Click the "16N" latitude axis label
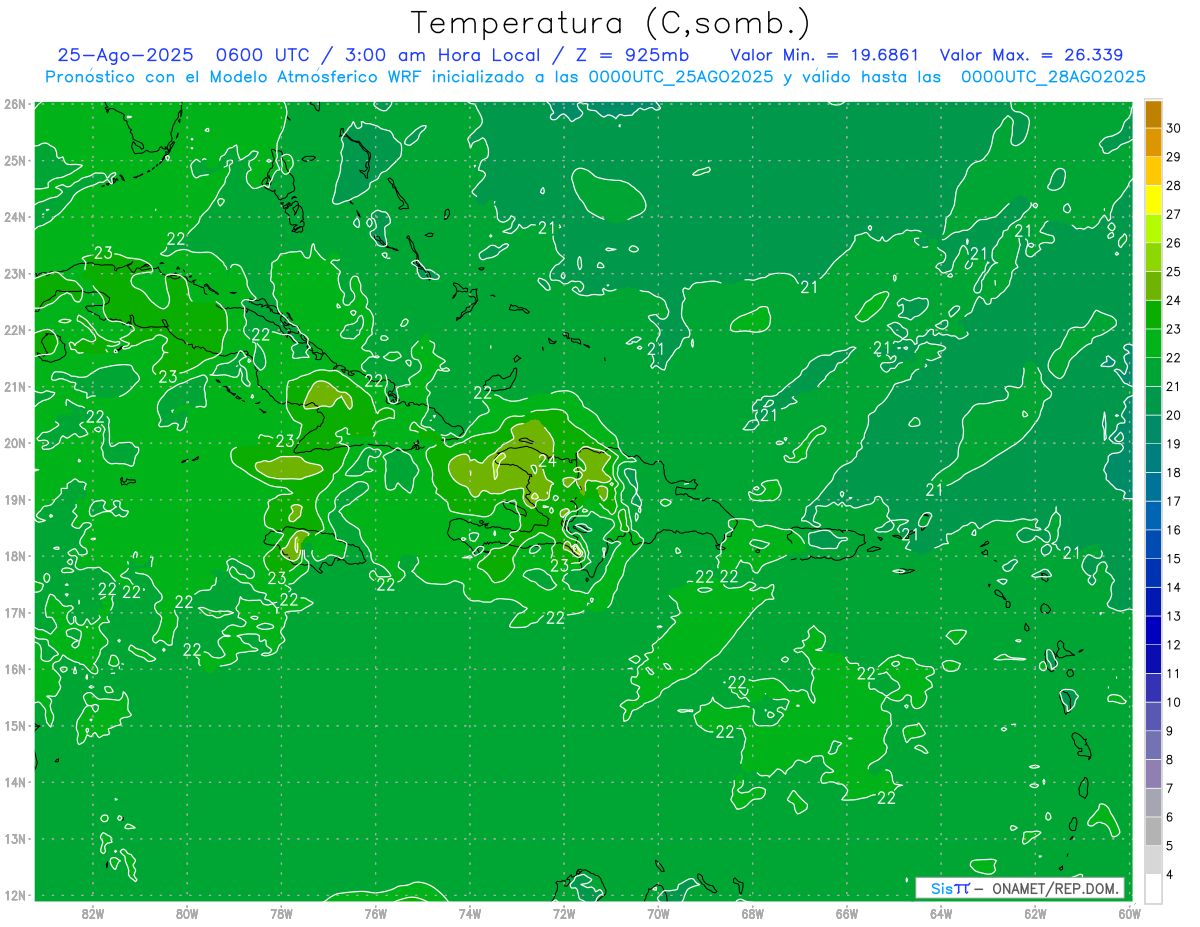This screenshot has width=1200, height=927. [15, 669]
